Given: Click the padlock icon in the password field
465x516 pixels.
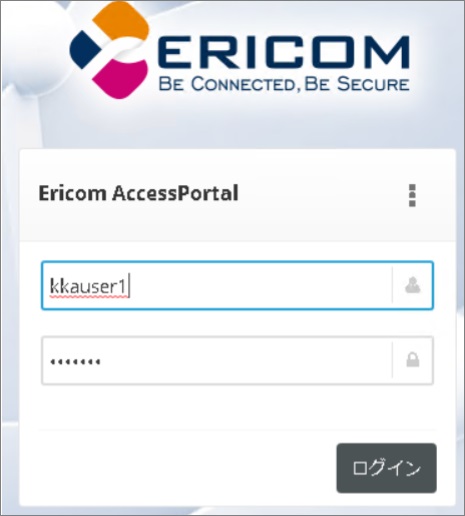Looking at the screenshot, I should pos(413,360).
